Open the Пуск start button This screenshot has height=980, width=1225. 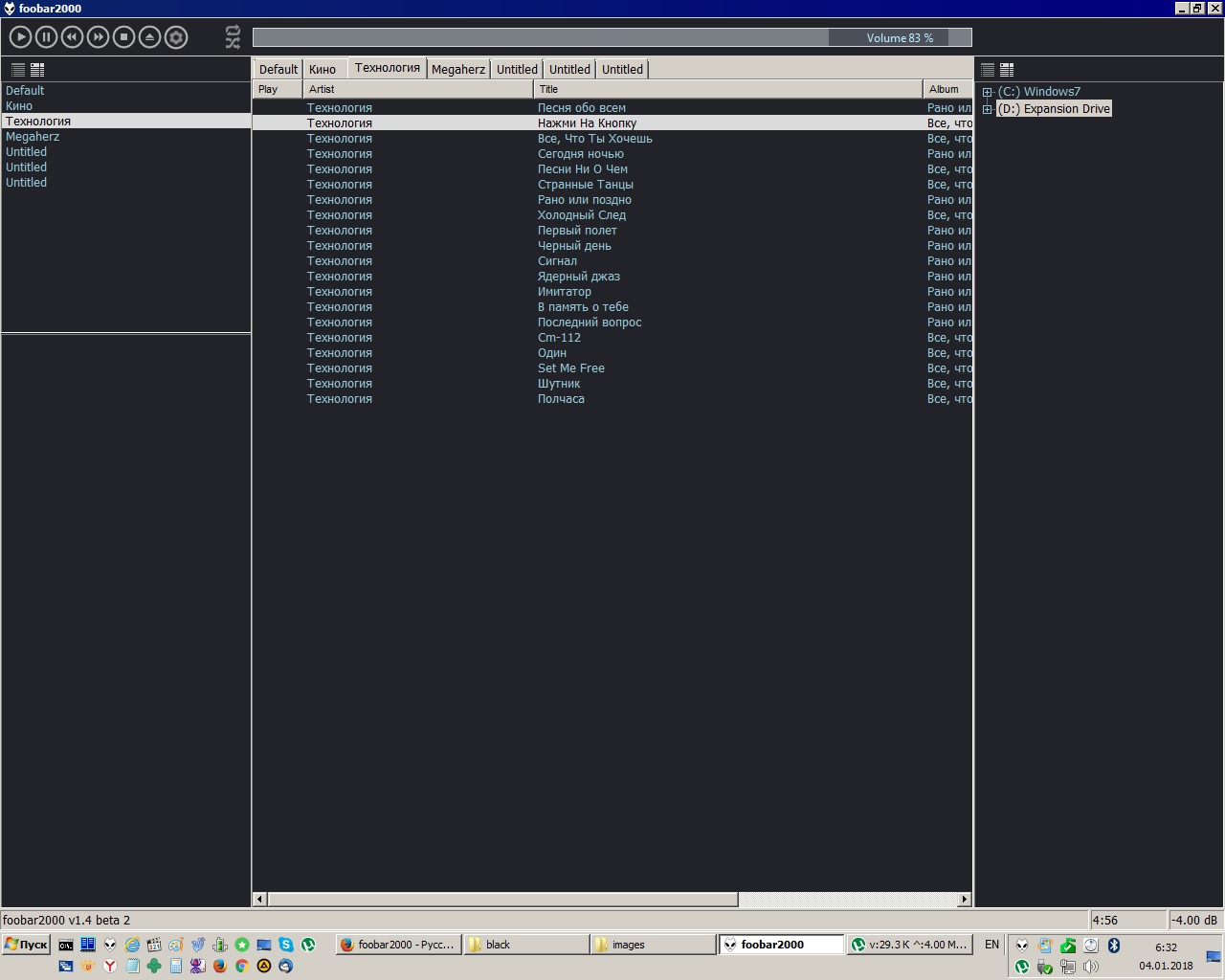point(26,945)
